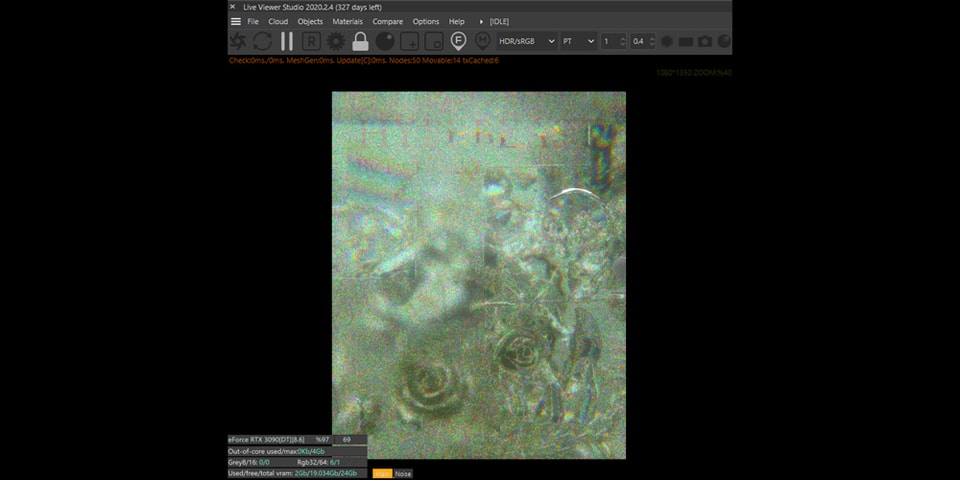Click the camera snapshot icon
This screenshot has height=480, width=960.
coord(705,41)
